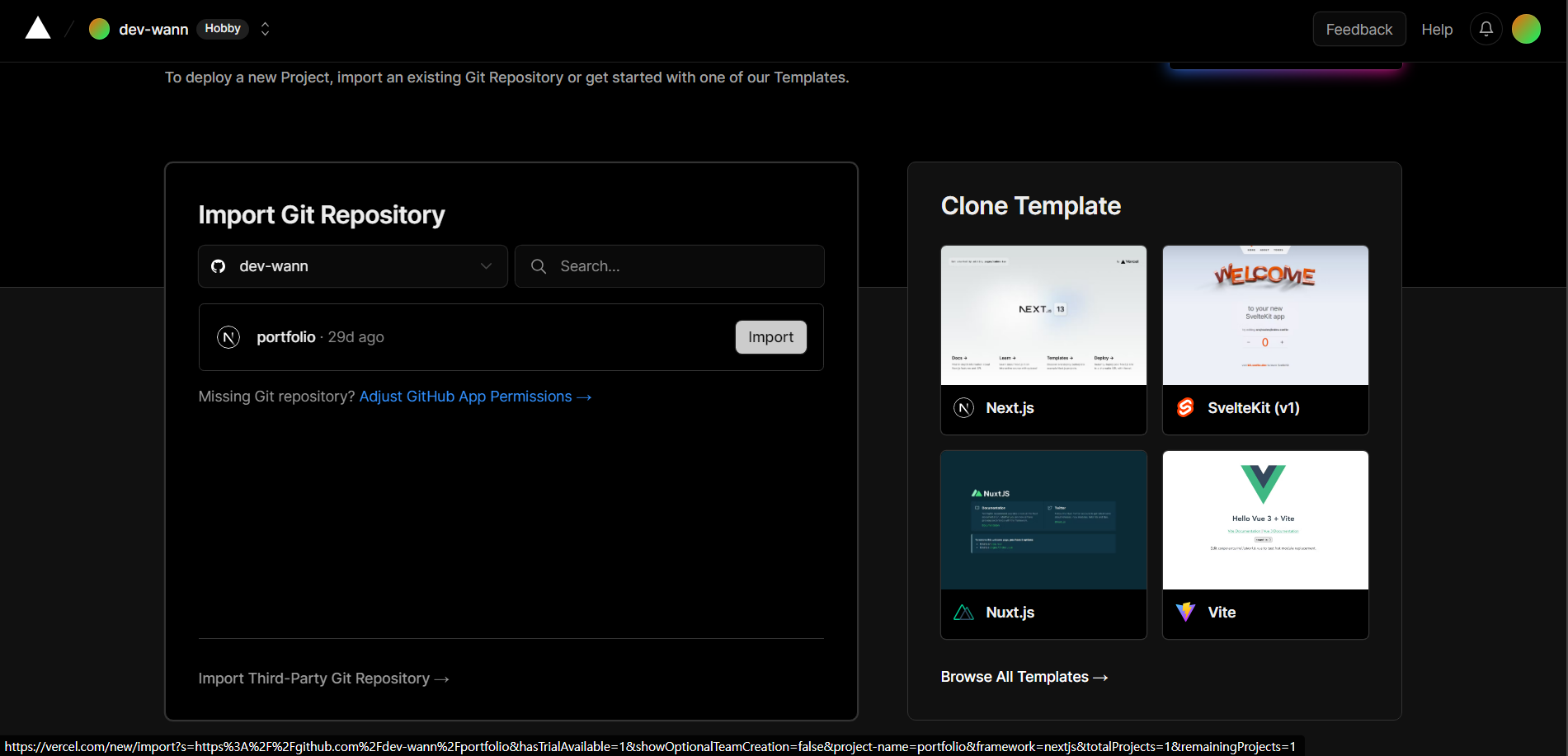The image size is (1568, 756).
Task: Click the Next.js icon beside portfolio
Action: point(228,337)
